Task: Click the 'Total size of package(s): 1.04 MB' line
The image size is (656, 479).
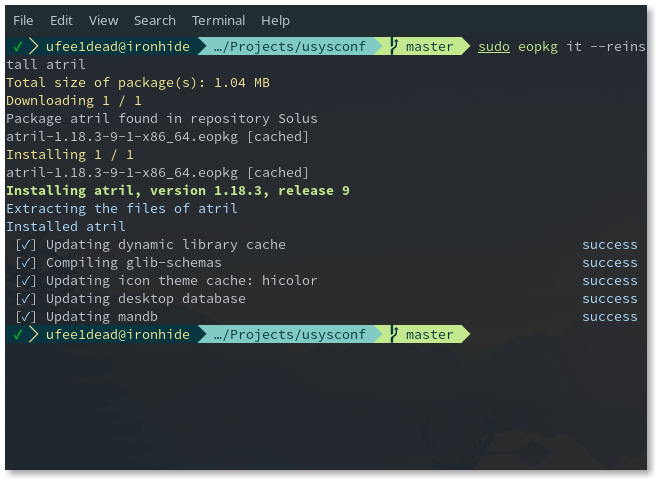Action: coord(138,83)
